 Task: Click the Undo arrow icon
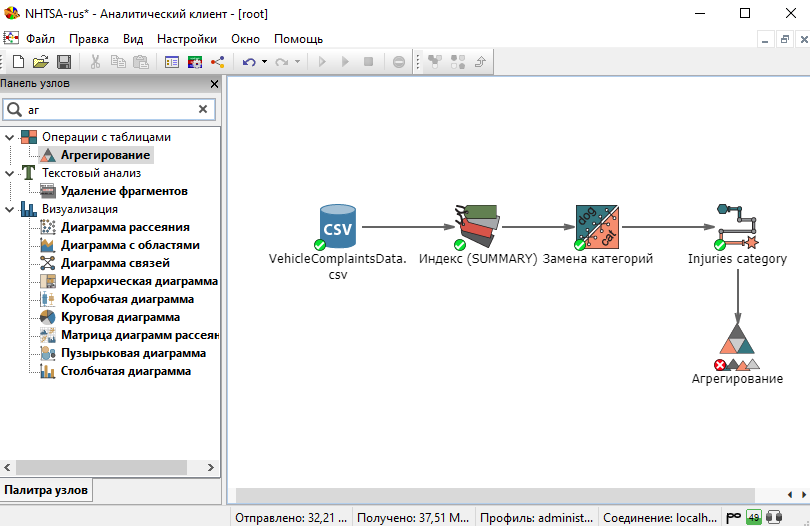pyautogui.click(x=248, y=62)
